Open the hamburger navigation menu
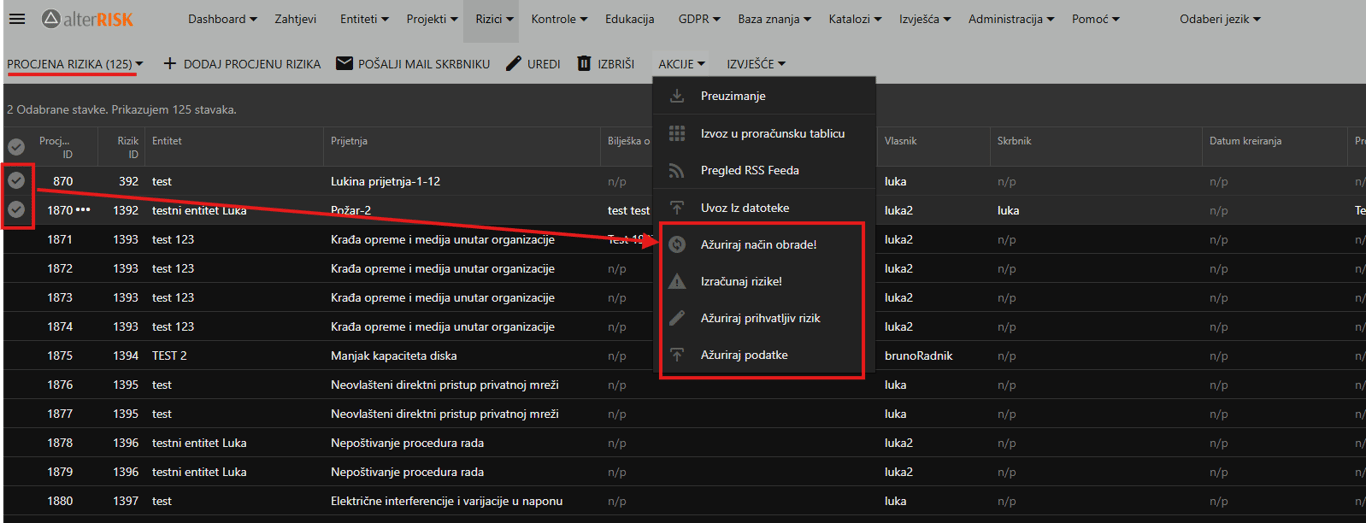The image size is (1366, 523). [17, 19]
